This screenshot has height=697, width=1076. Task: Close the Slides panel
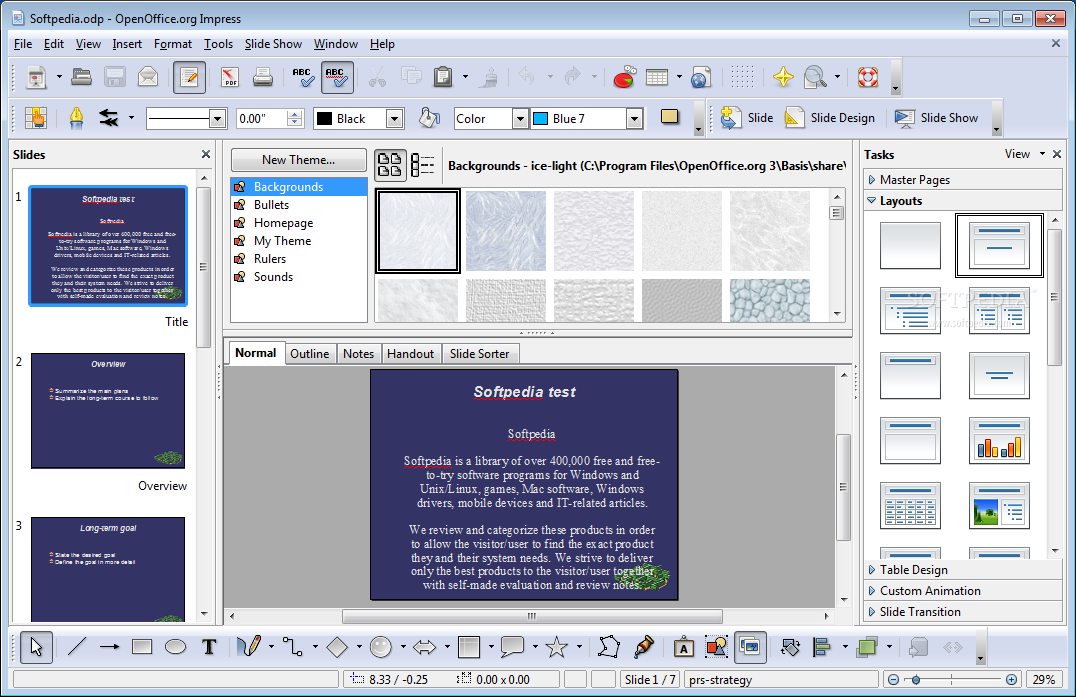tap(206, 154)
